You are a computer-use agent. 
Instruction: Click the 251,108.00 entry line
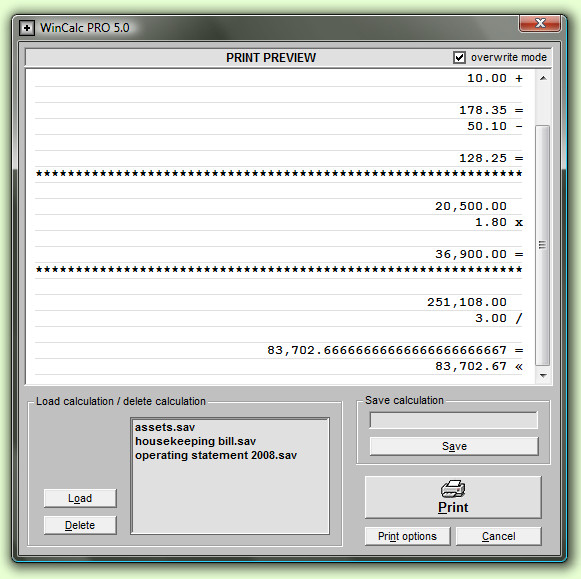tap(467, 302)
